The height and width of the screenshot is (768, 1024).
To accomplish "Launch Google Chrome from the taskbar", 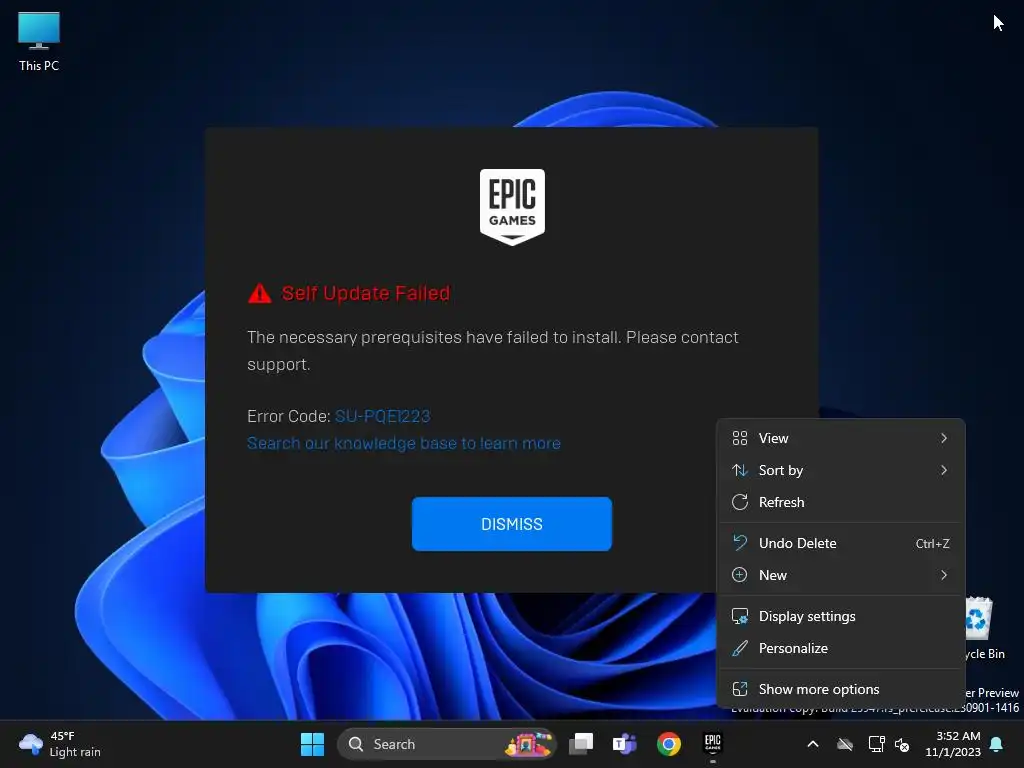I will 669,744.
